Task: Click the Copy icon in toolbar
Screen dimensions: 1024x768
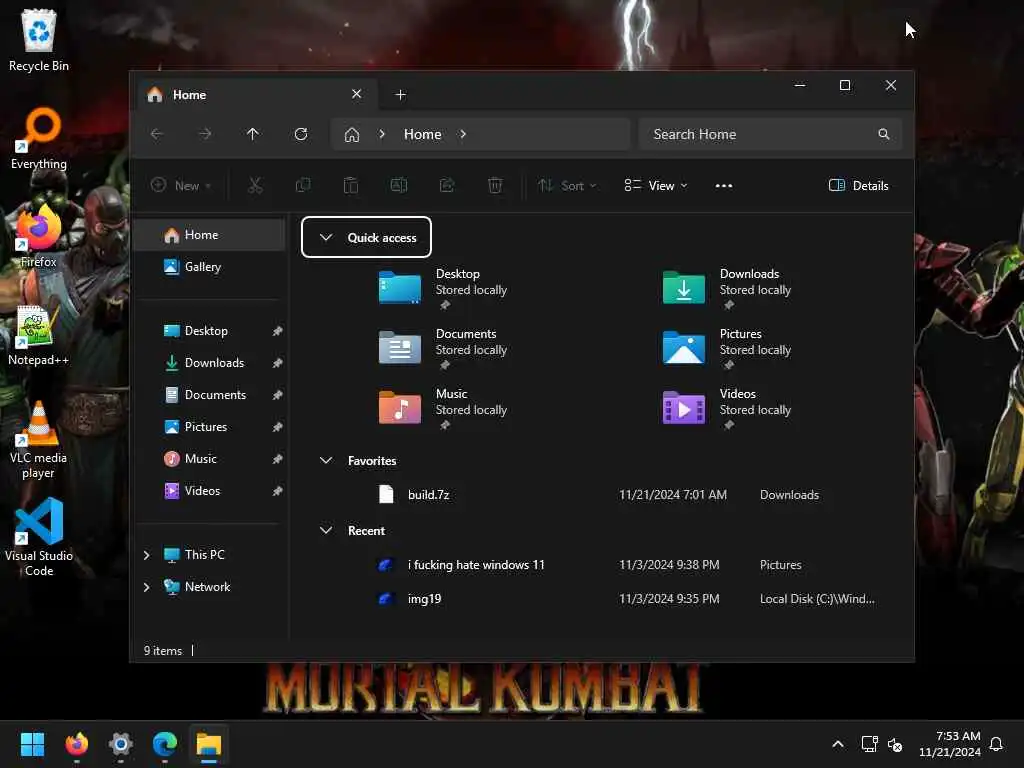Action: (302, 185)
